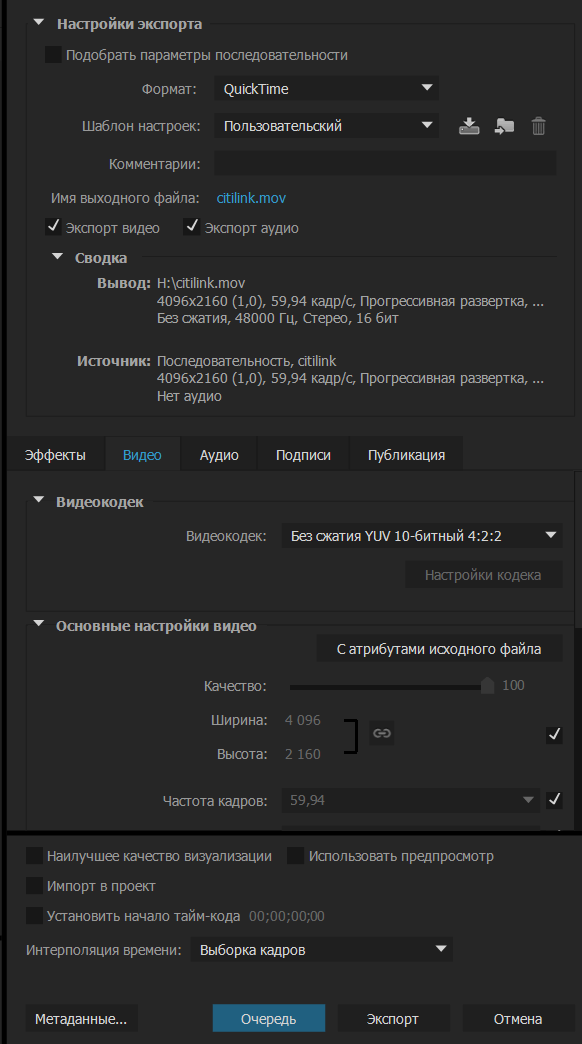Delete preset trash icon
This screenshot has width=582, height=1044.
[539, 126]
